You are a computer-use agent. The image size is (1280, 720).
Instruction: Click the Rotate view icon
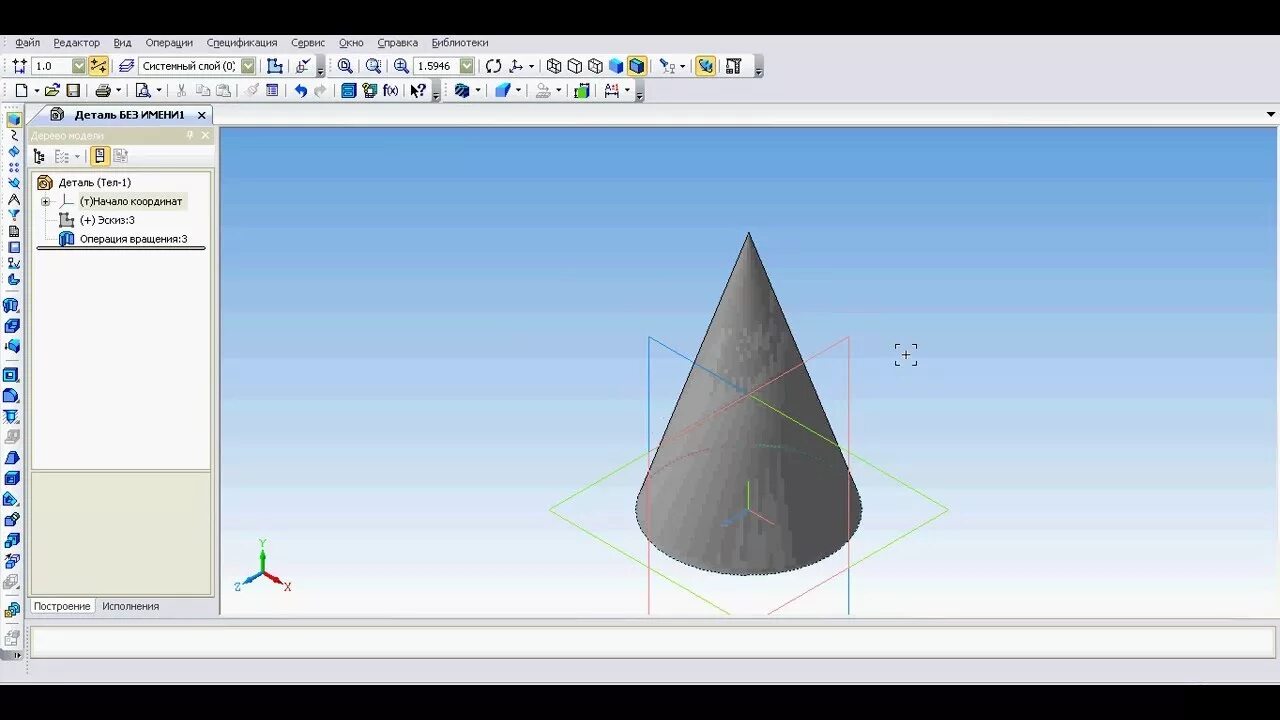(493, 66)
